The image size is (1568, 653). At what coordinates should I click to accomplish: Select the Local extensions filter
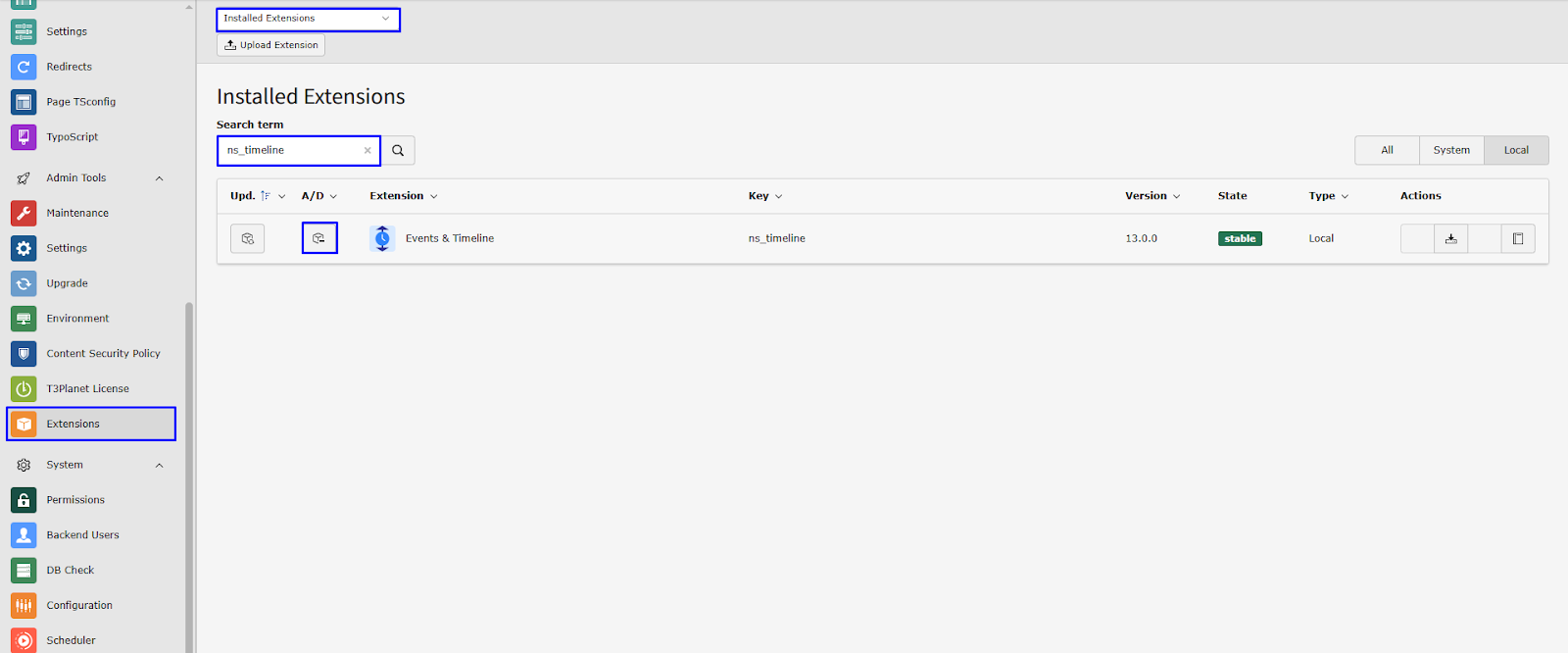tap(1516, 150)
